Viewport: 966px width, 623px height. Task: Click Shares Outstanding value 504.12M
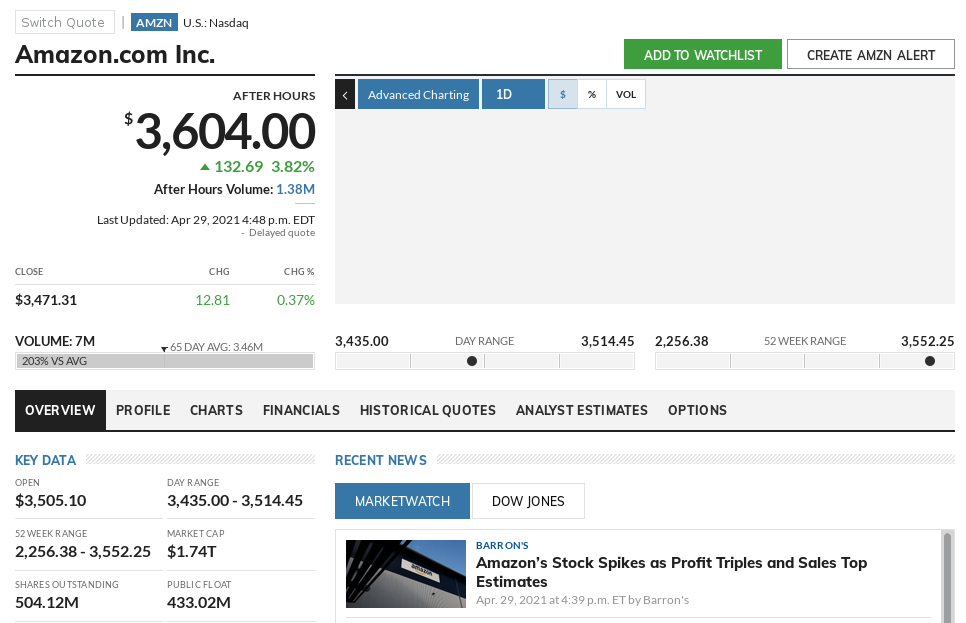47,602
